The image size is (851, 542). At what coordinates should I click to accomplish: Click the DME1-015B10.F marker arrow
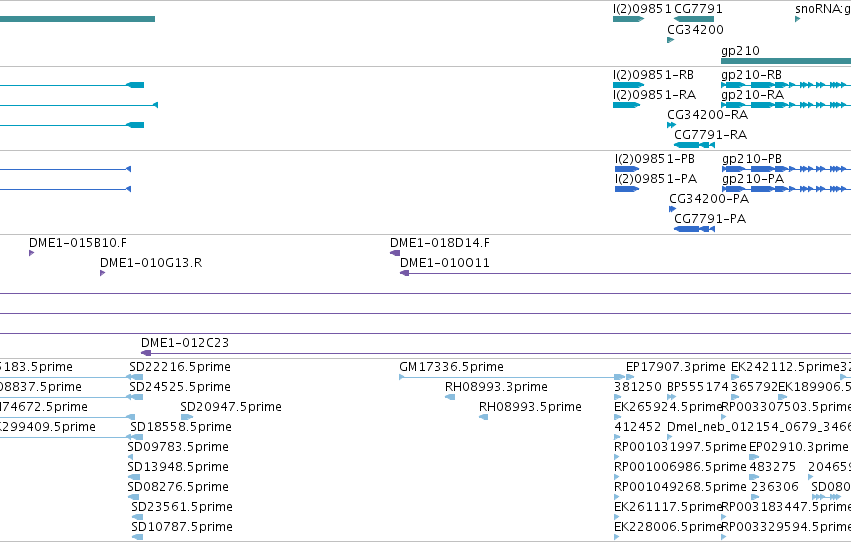tap(31, 253)
